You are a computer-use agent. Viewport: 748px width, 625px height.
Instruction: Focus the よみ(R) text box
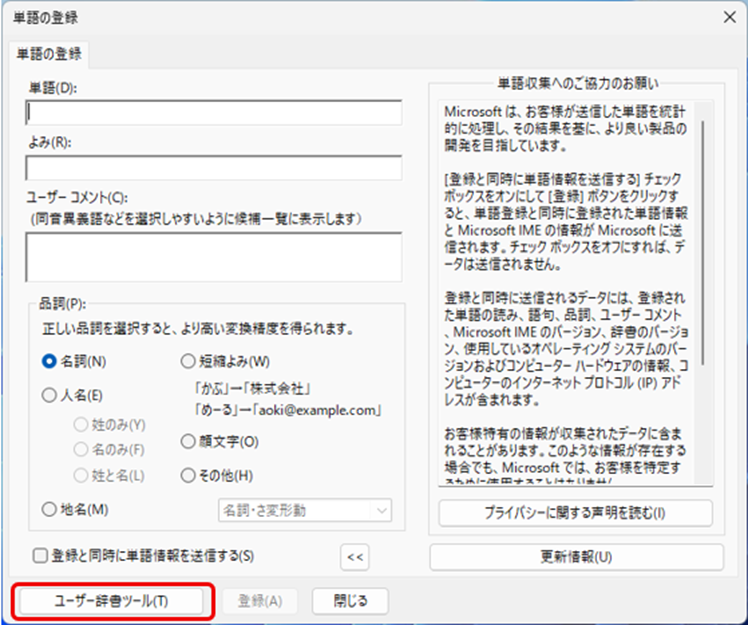coord(214,167)
